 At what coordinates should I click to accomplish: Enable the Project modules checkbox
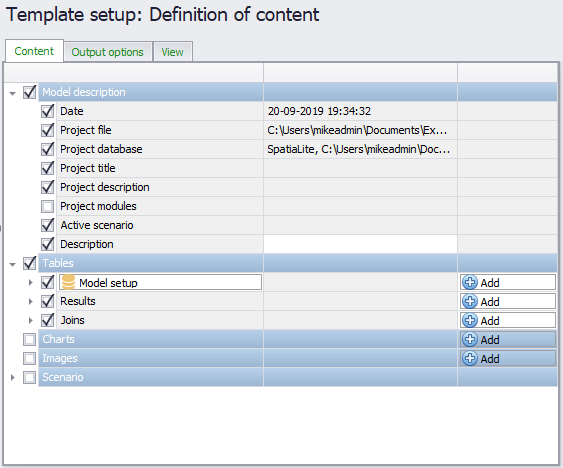(47, 207)
